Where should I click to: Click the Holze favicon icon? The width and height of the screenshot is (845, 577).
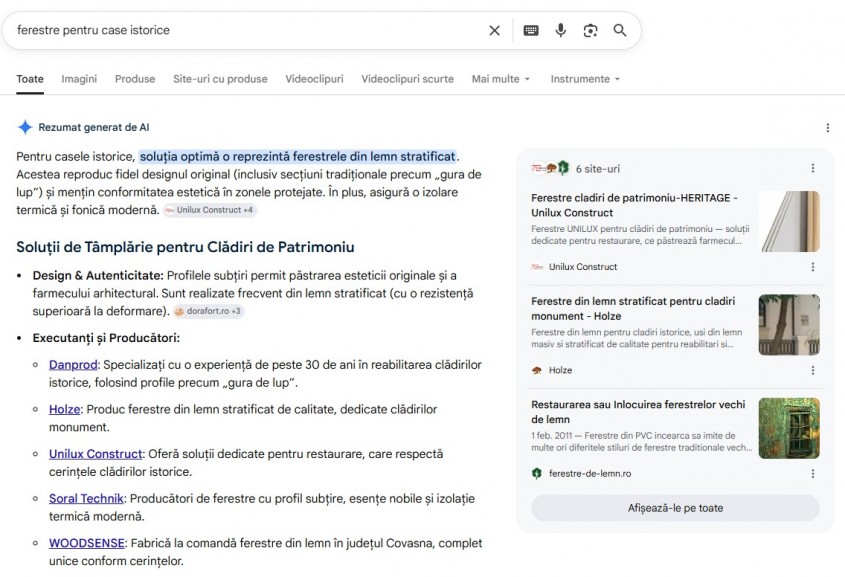537,370
